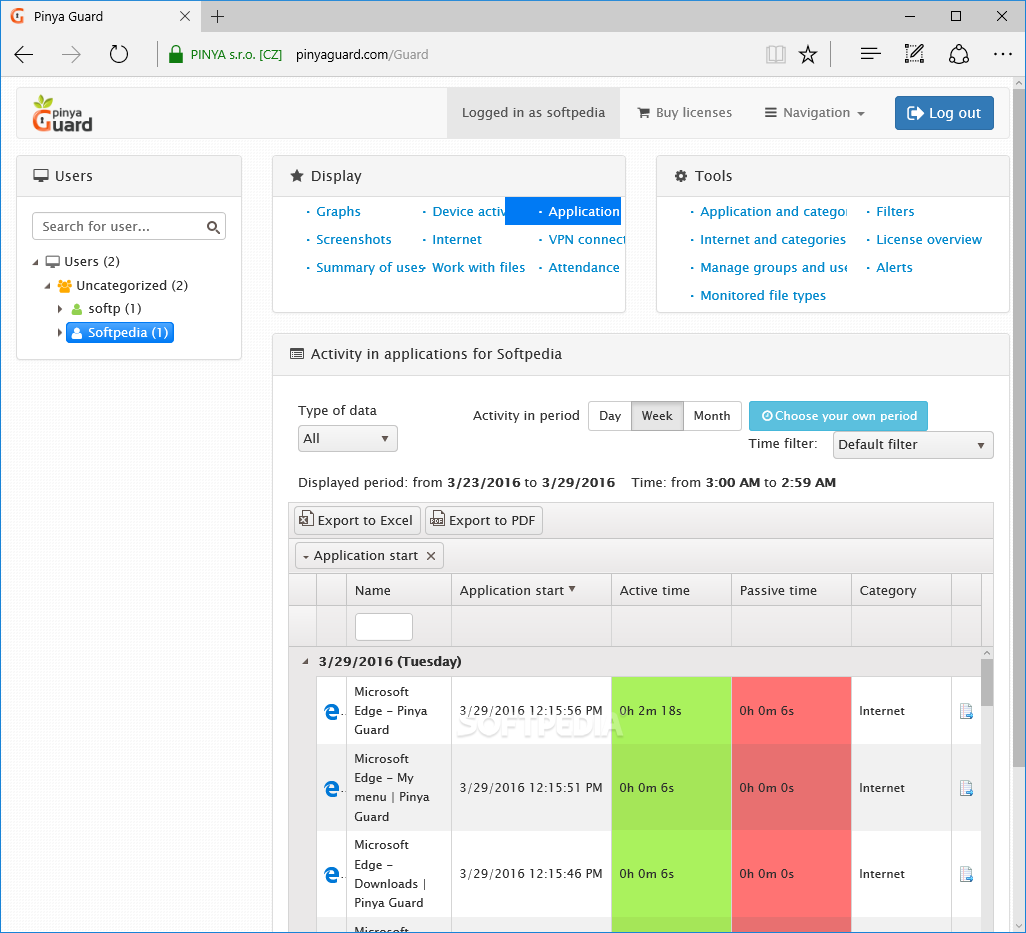The image size is (1026, 933).
Task: Click the Search for user field
Action: [129, 226]
